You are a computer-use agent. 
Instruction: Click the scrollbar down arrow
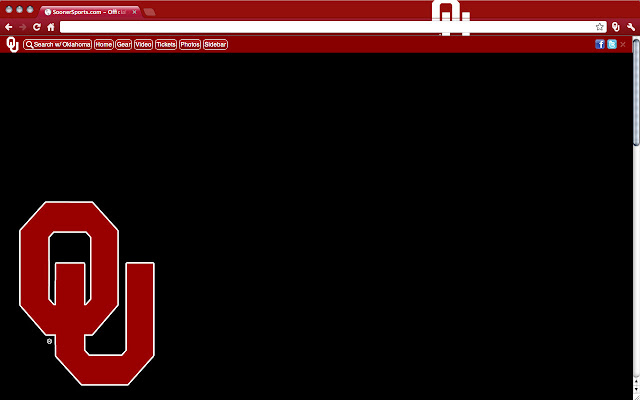click(636, 389)
